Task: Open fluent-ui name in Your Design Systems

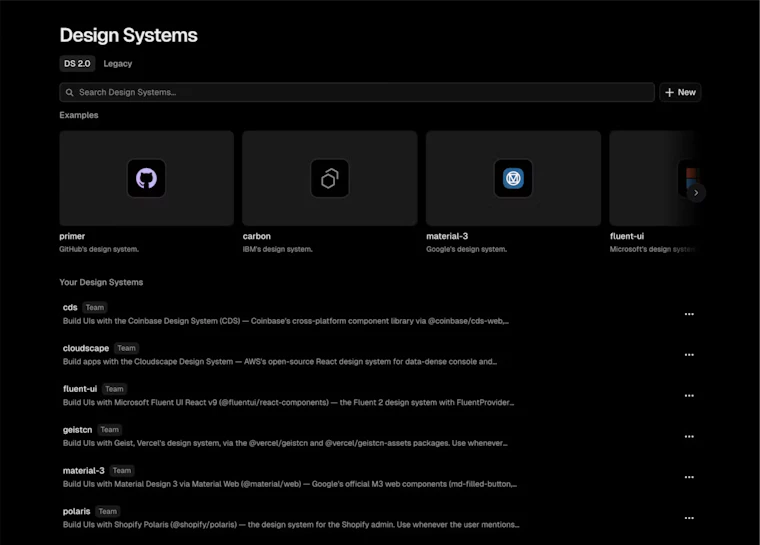Action: pyautogui.click(x=80, y=389)
